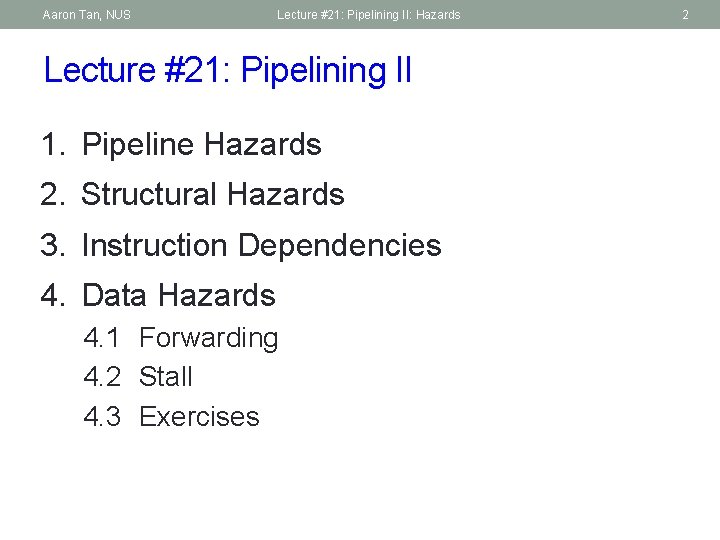720x540 pixels.
Task: Click the slide number 2 in header
Action: 685,15
